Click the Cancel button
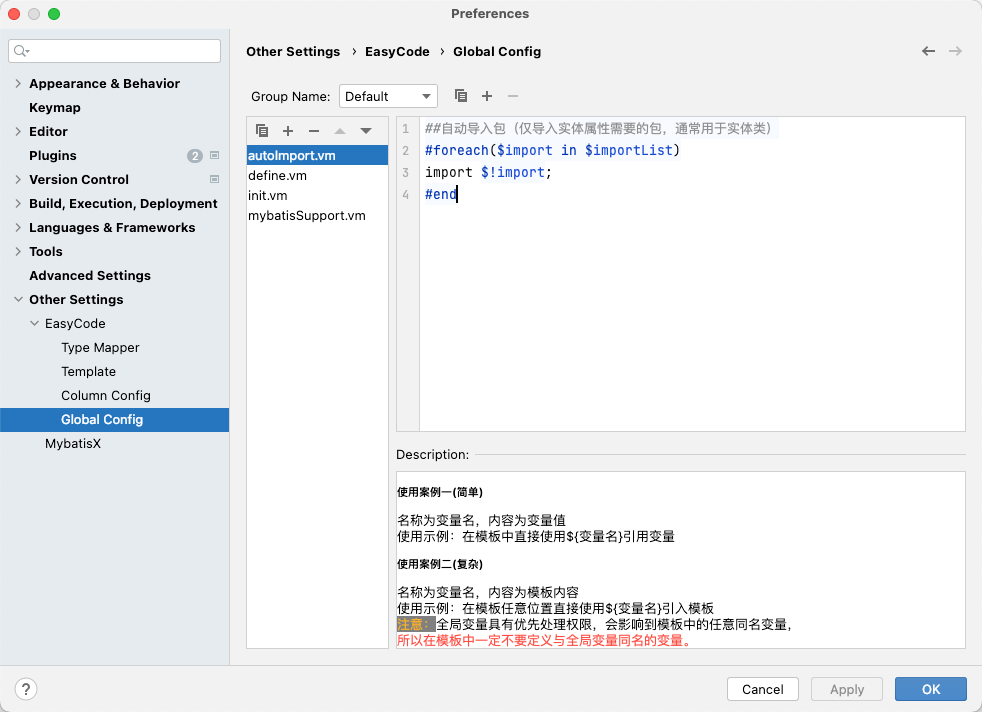Viewport: 982px width, 712px height. click(762, 689)
